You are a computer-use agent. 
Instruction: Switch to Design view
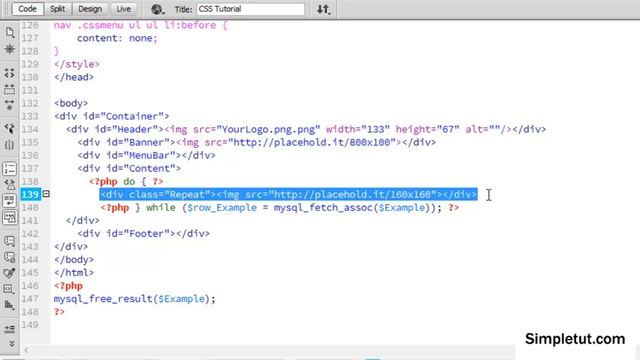click(90, 9)
